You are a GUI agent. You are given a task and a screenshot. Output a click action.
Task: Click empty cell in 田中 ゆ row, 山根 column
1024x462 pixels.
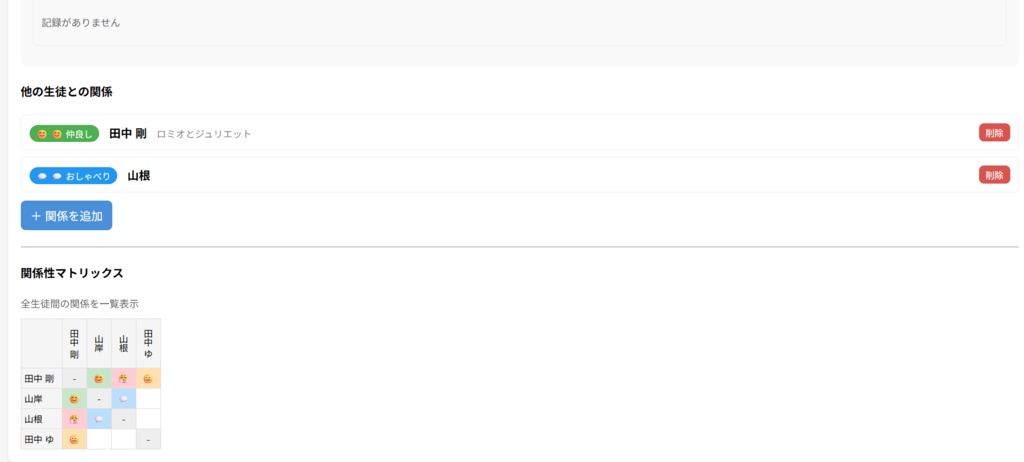pos(123,439)
